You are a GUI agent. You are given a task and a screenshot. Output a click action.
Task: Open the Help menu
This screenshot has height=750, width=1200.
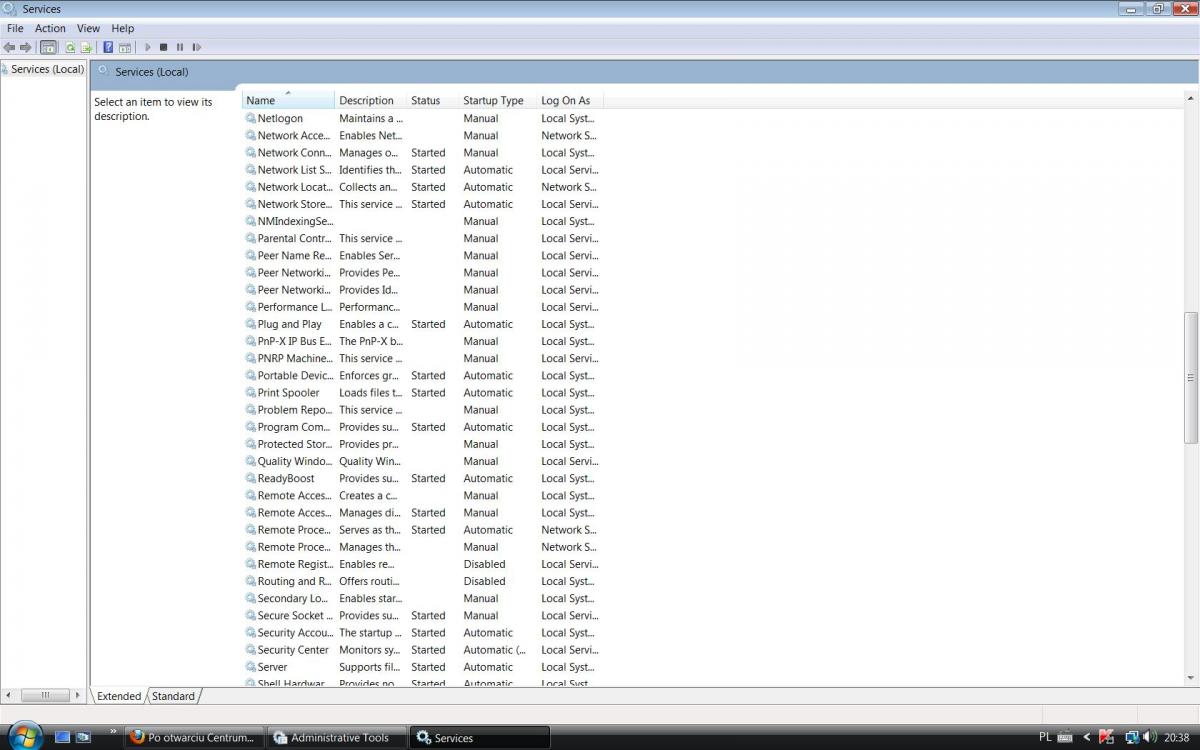pyautogui.click(x=122, y=28)
